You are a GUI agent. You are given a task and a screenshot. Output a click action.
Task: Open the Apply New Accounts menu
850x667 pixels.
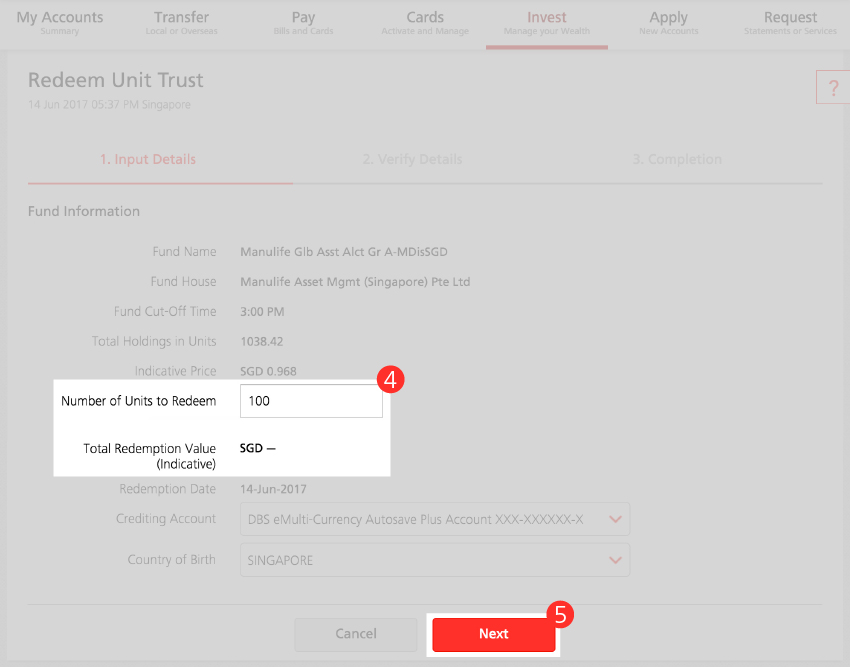[668, 23]
